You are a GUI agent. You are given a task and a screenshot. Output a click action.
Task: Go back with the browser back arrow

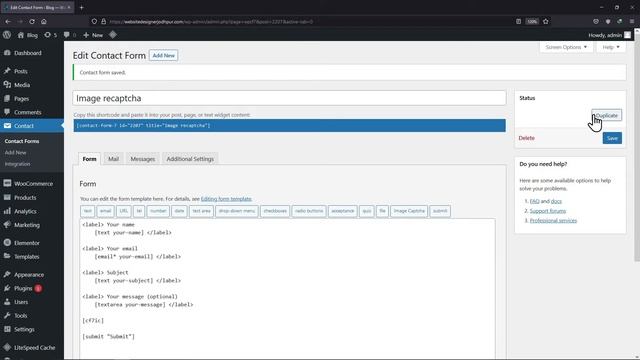(x=8, y=21)
